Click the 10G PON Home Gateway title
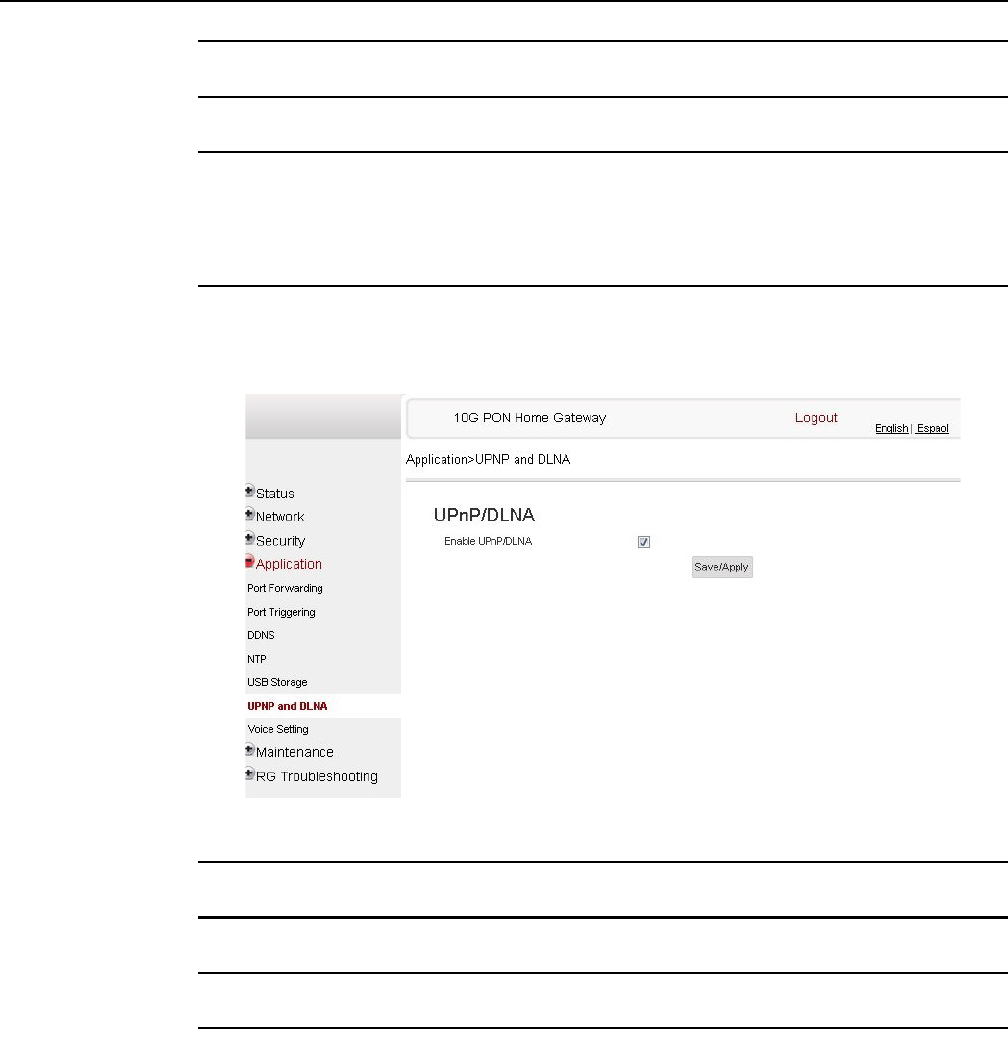 (529, 418)
